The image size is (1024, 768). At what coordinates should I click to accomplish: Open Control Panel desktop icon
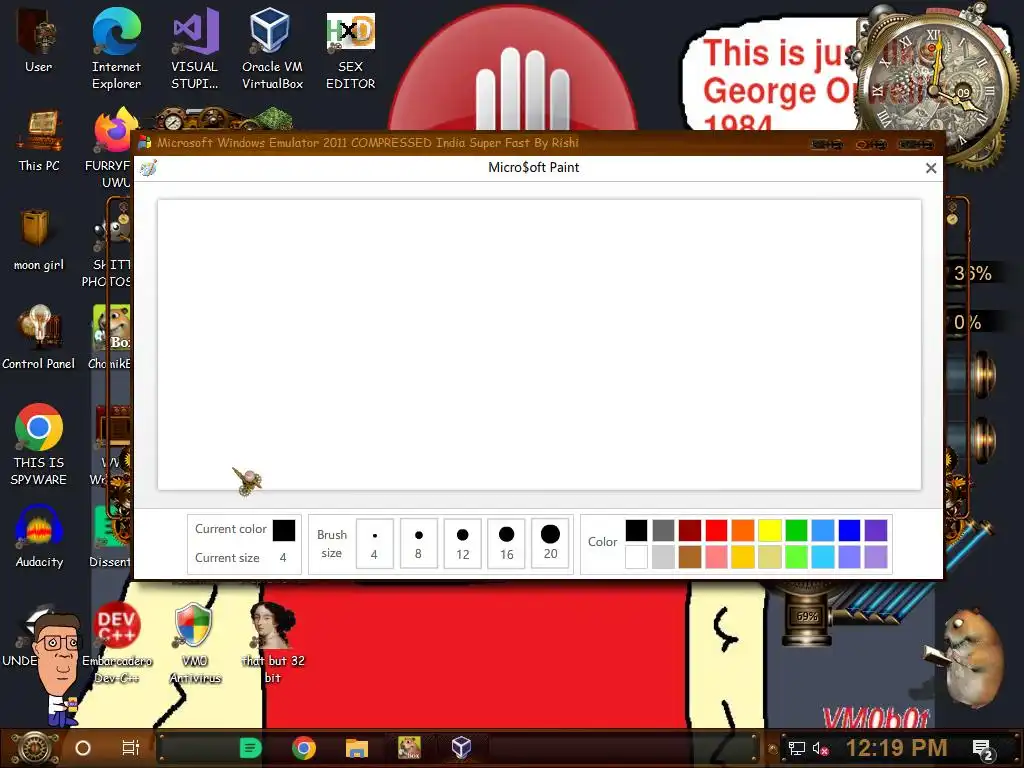[39, 338]
